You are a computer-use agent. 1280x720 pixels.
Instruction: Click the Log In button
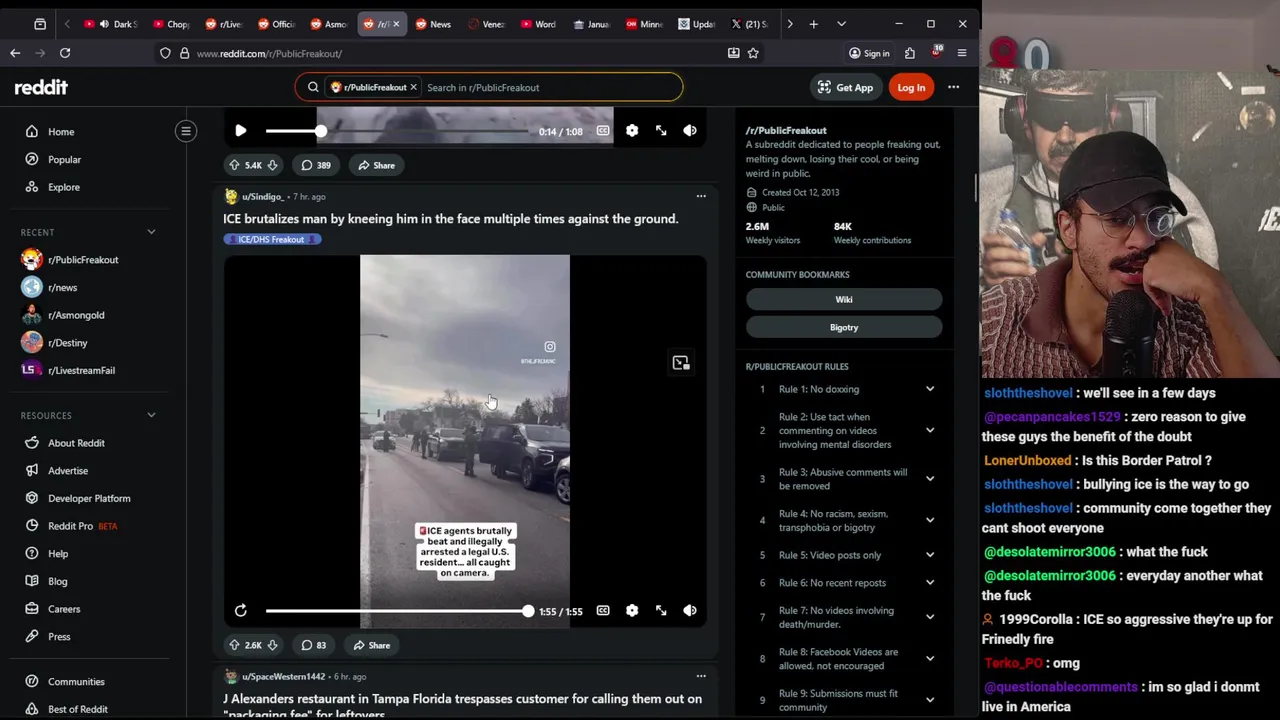tap(911, 87)
